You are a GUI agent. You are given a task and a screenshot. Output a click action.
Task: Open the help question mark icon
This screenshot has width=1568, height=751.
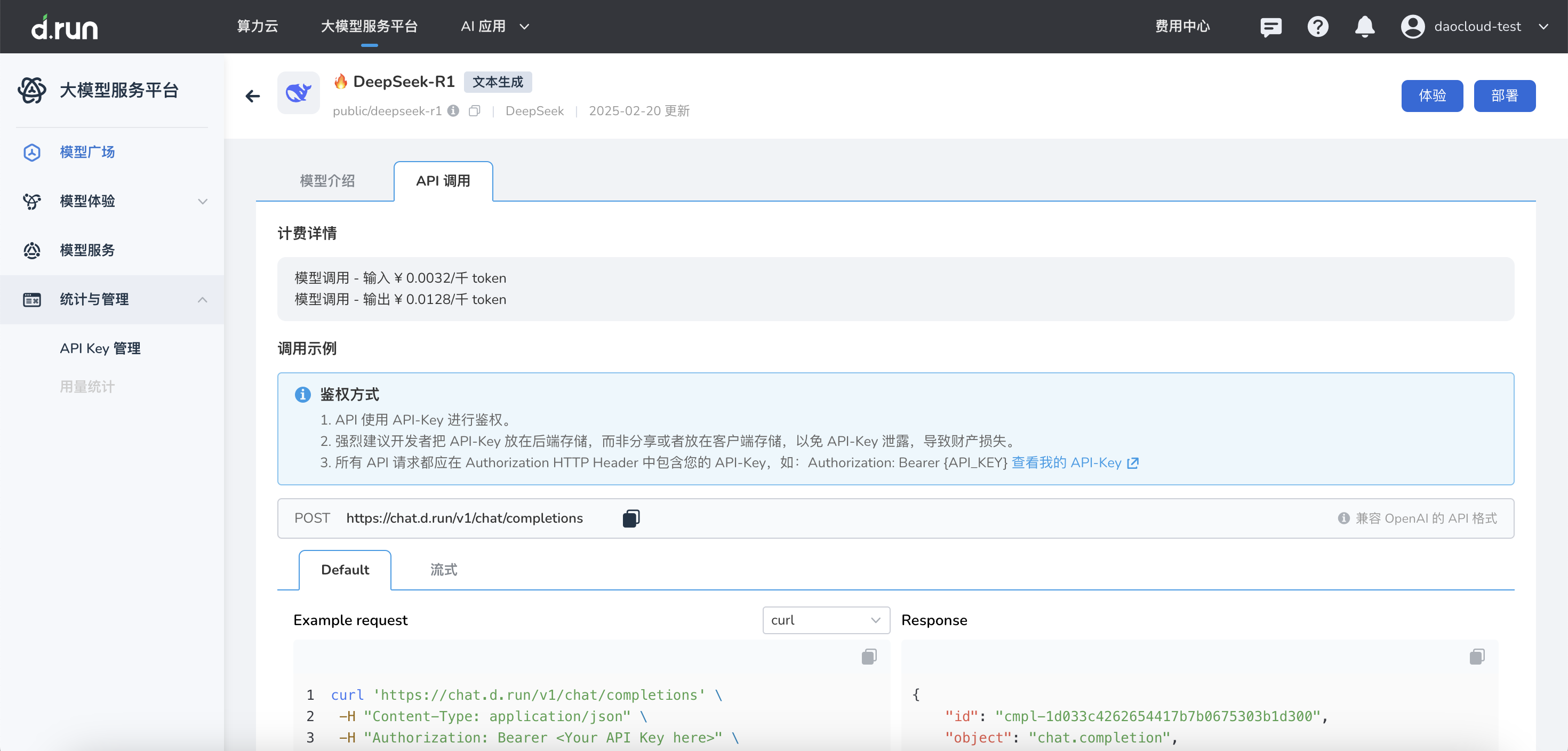coord(1318,27)
